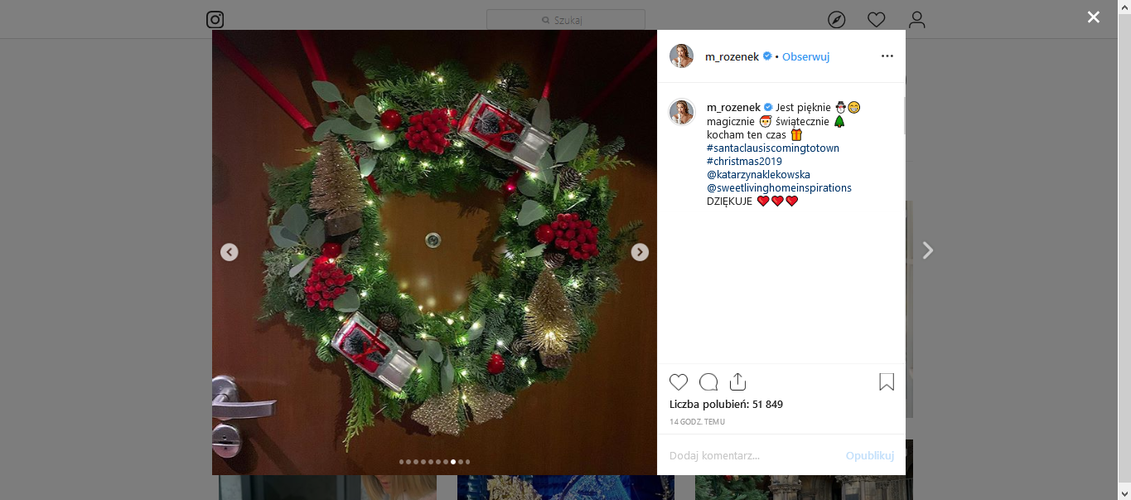The width and height of the screenshot is (1131, 500).
Task: Advance to the next post with right chevron
Action: click(x=928, y=250)
